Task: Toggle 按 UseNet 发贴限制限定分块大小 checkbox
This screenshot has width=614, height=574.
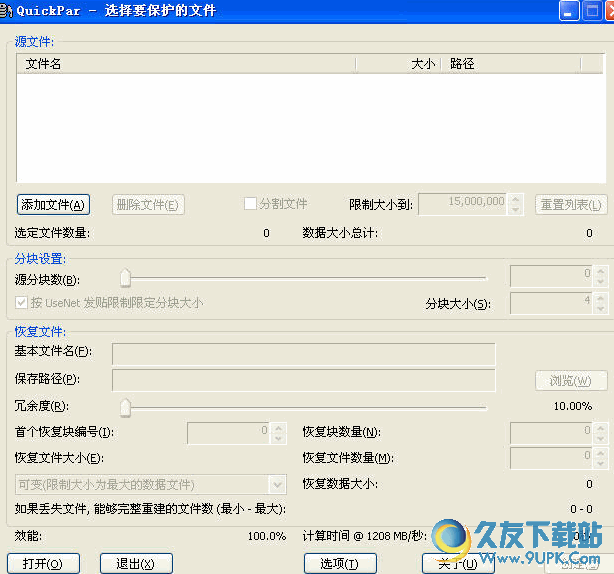Action: [x=21, y=303]
